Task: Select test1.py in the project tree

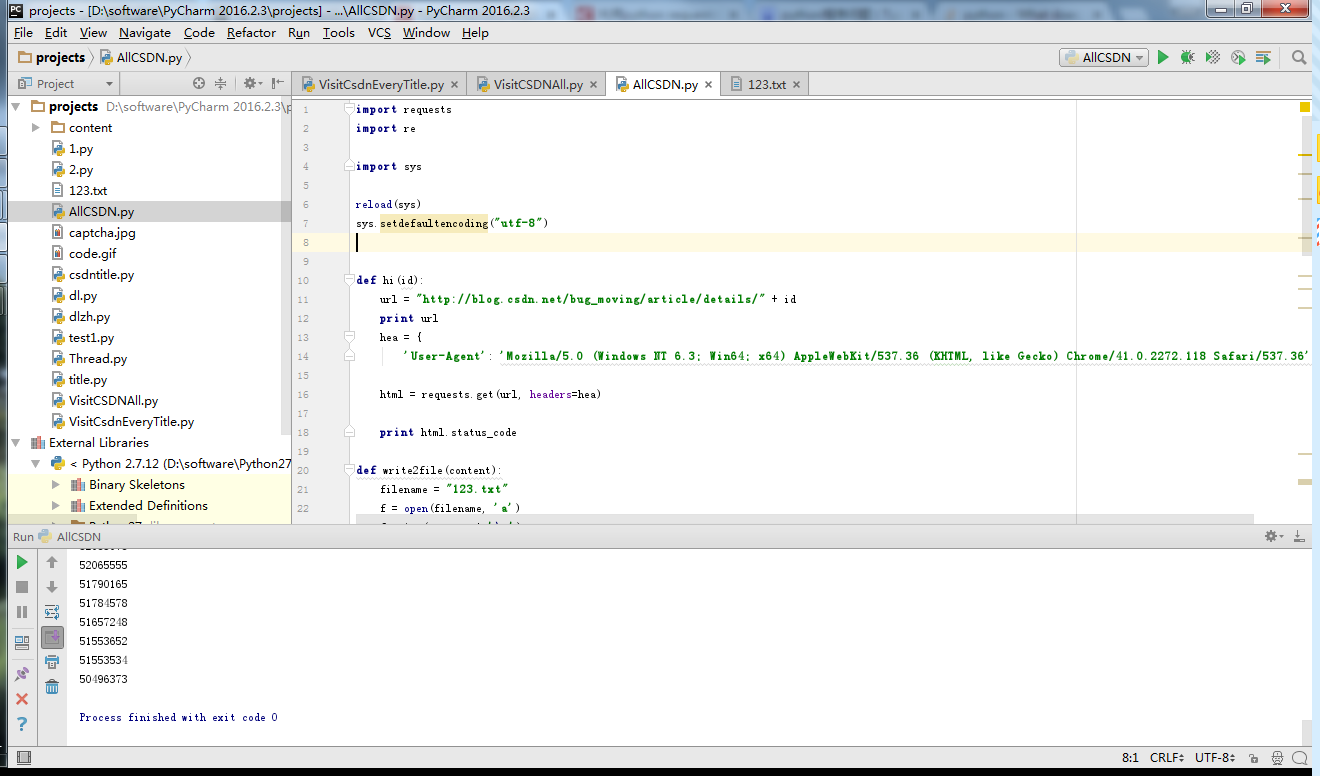Action: (x=91, y=337)
